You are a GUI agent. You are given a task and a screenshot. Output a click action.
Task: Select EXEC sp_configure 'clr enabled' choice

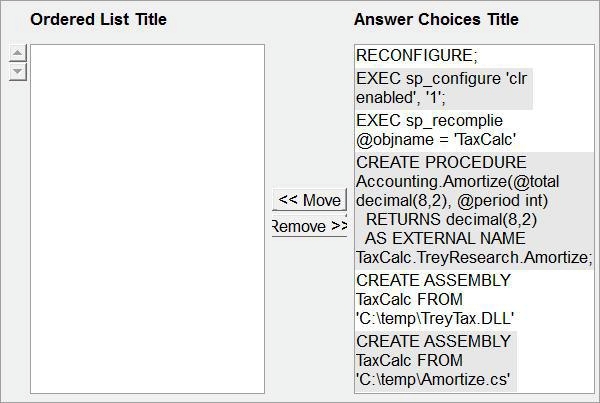coord(443,88)
